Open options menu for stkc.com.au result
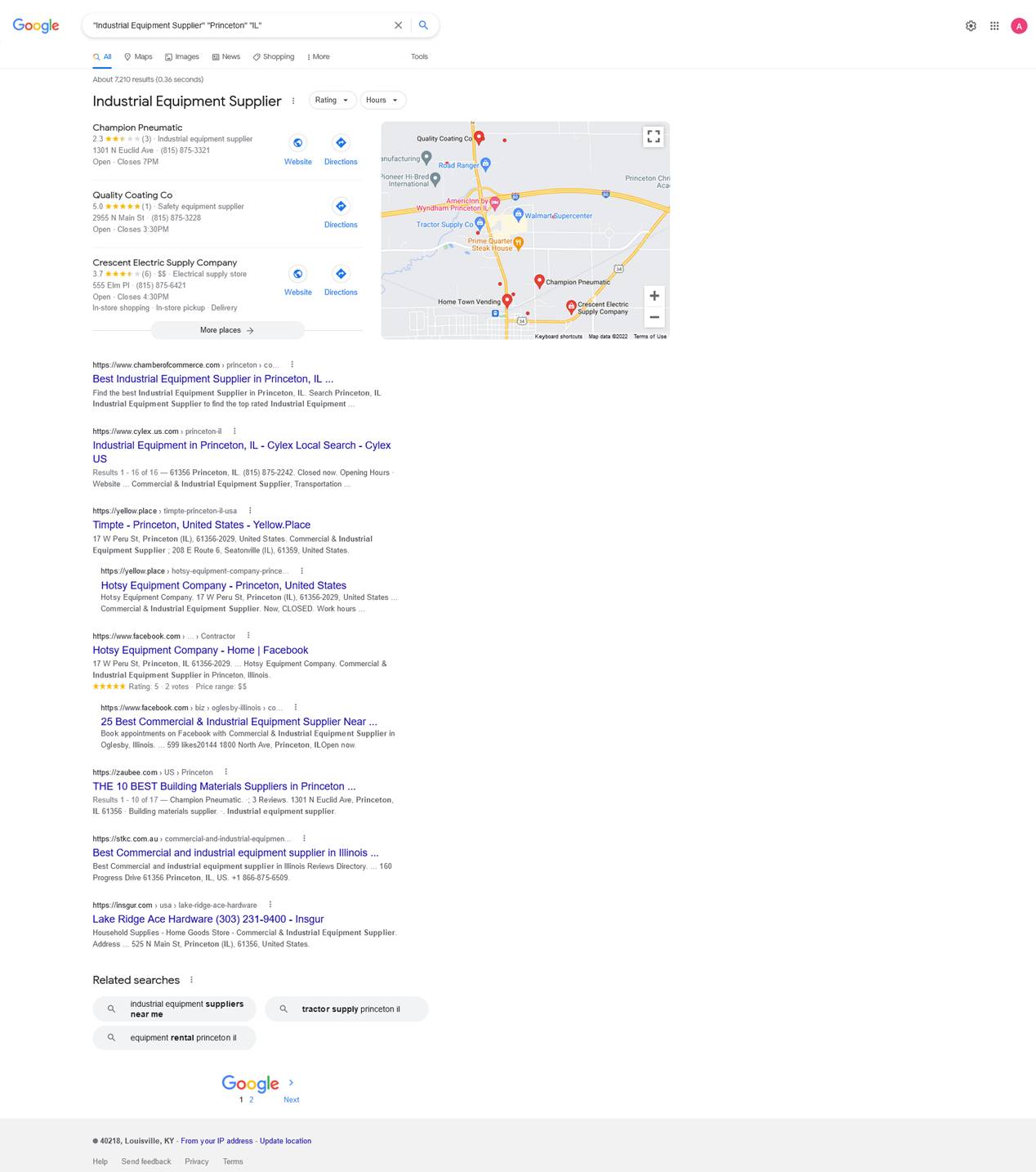 pos(304,838)
